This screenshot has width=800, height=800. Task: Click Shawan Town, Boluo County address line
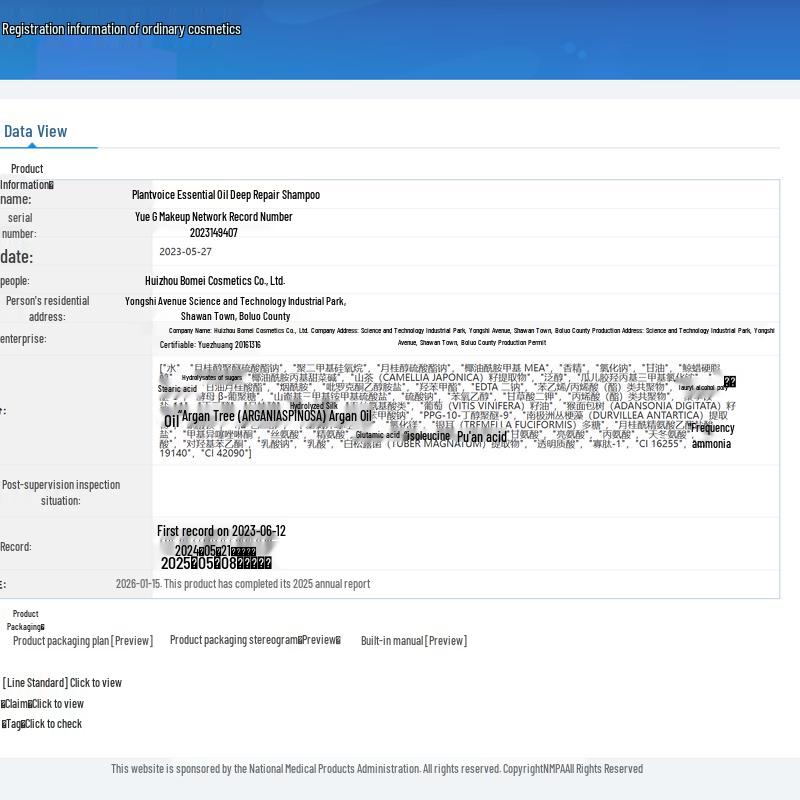point(236,316)
